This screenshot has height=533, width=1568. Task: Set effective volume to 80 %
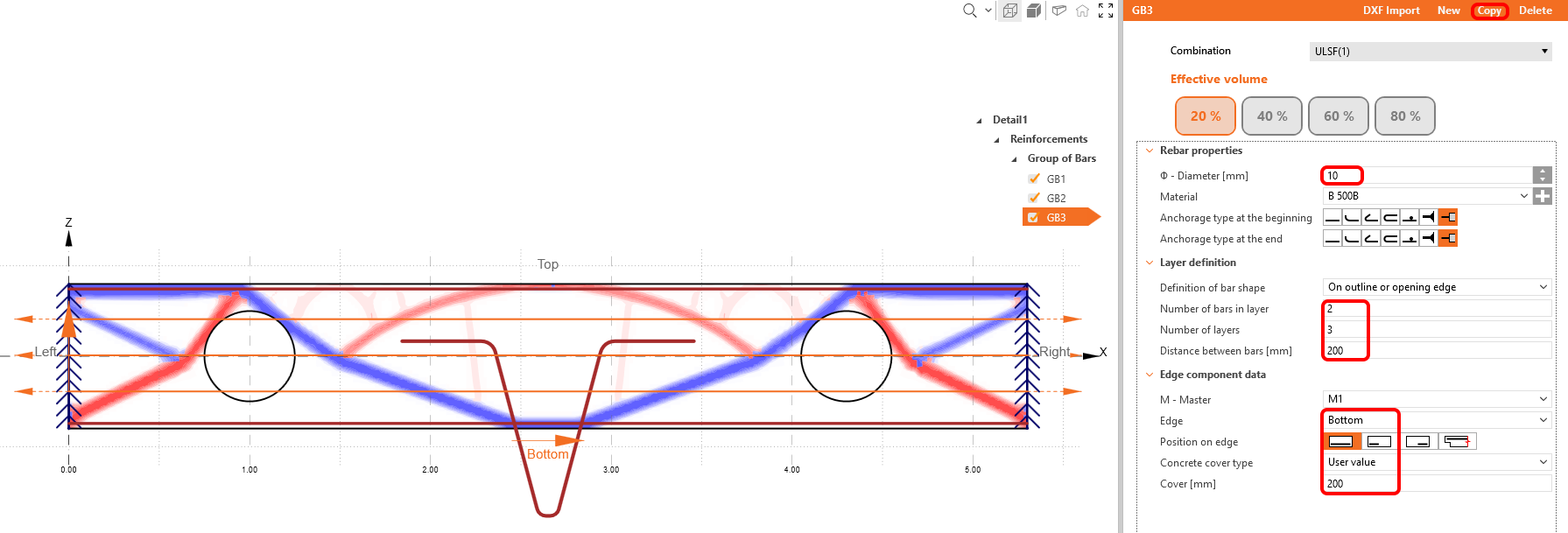[x=1405, y=116]
